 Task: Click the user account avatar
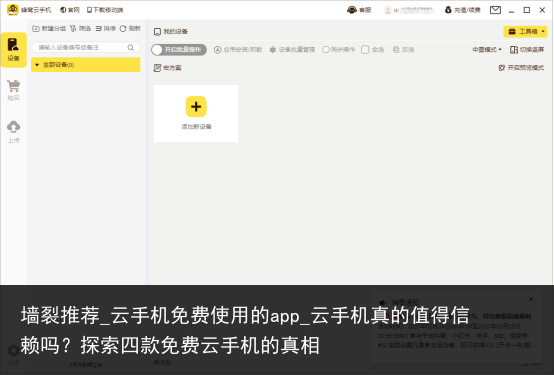click(x=388, y=10)
